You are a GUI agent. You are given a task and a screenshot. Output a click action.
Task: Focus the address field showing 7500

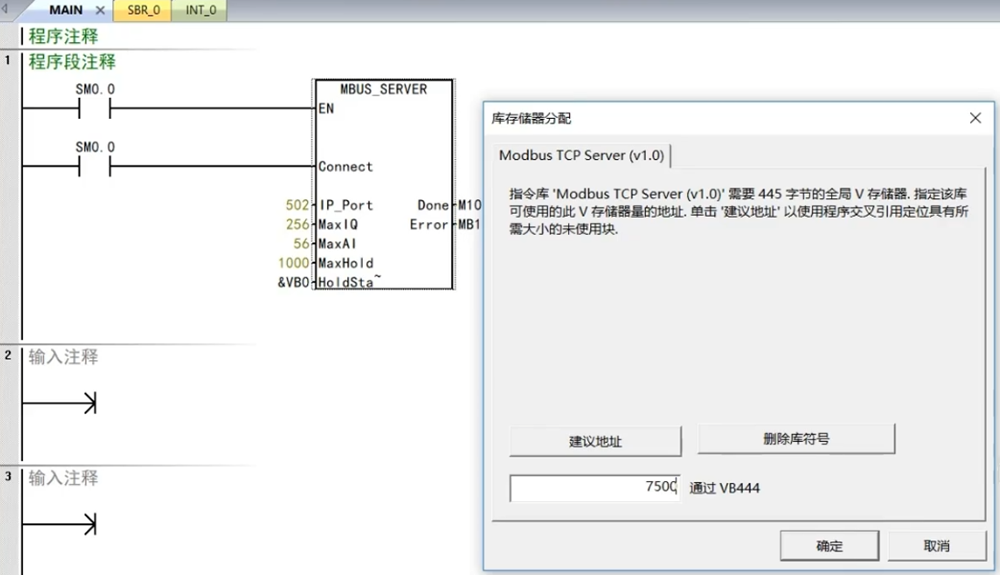(x=595, y=488)
